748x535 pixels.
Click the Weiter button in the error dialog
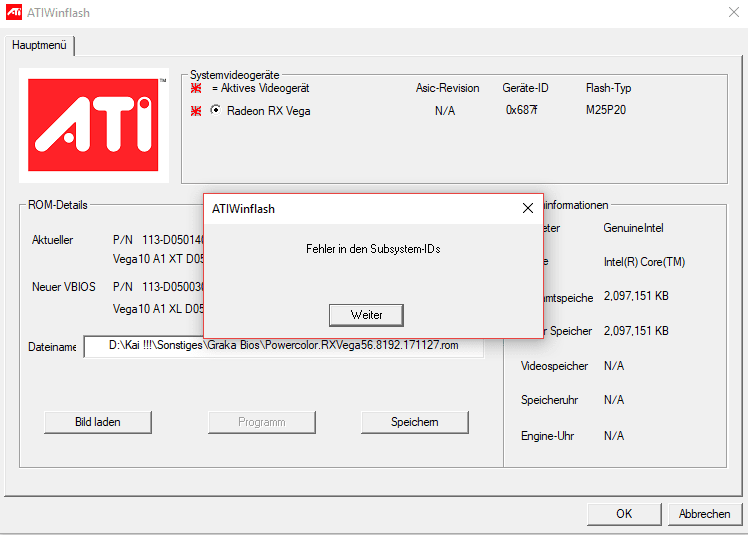(366, 315)
